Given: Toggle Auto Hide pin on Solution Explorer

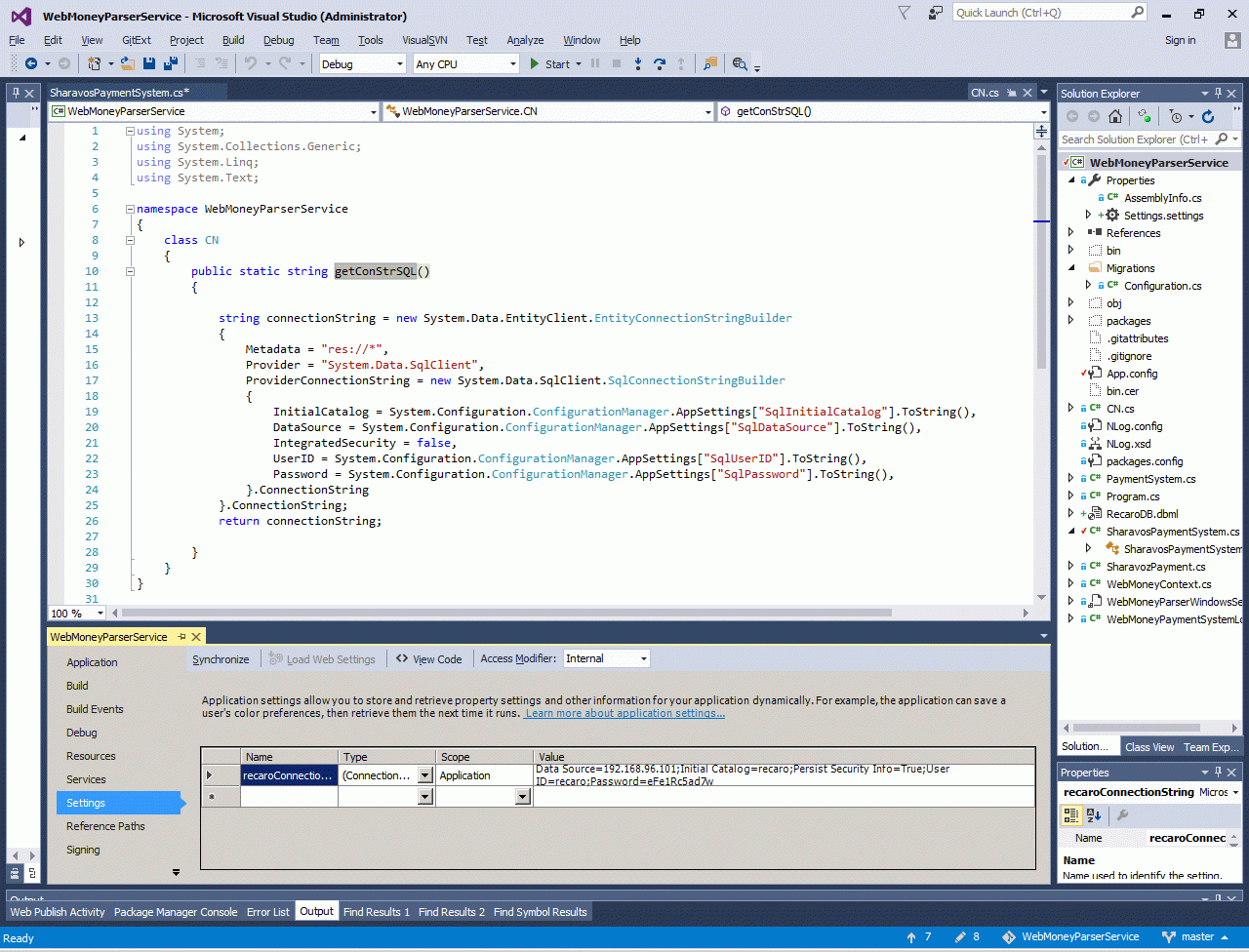Looking at the screenshot, I should (1220, 94).
